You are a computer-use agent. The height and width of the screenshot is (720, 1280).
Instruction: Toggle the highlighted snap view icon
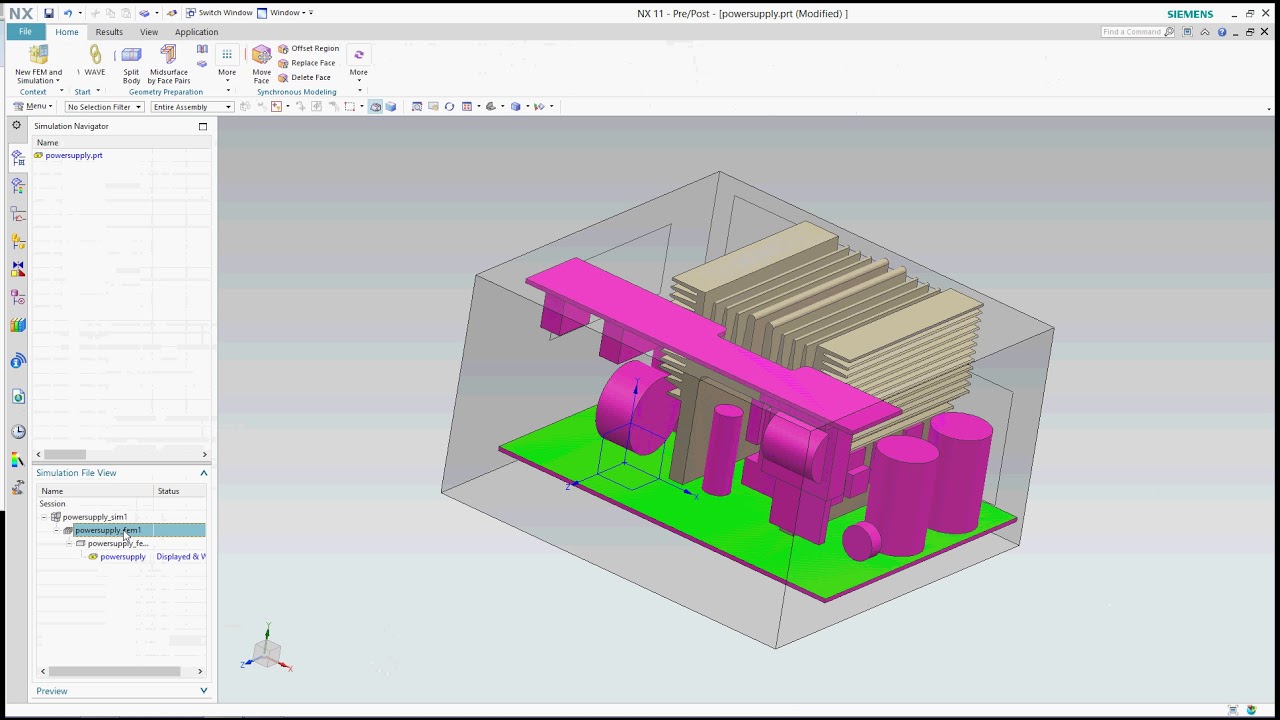(x=375, y=106)
